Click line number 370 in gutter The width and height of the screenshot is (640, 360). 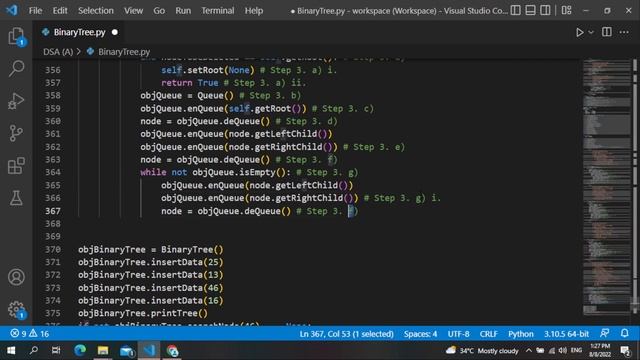pos(53,249)
